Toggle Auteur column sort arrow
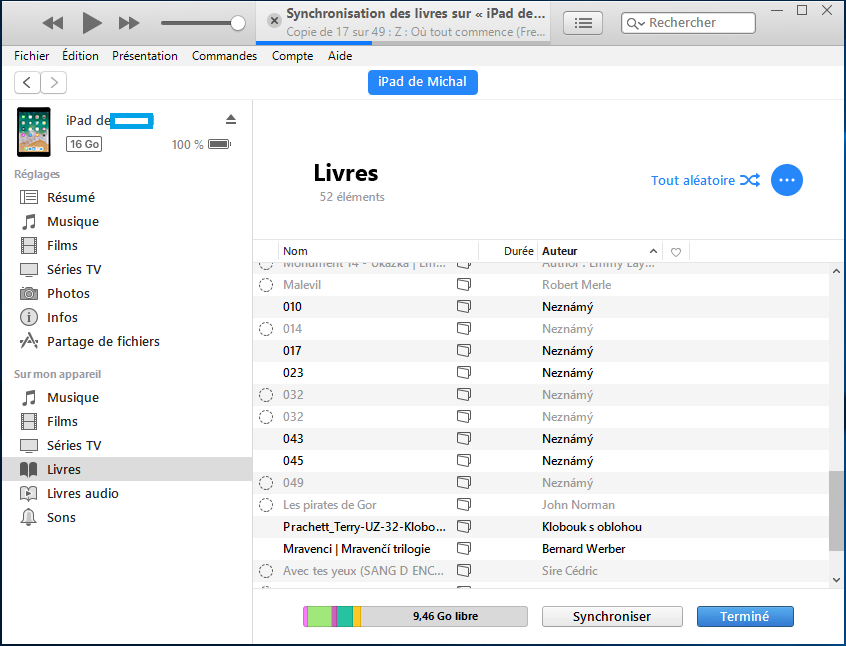This screenshot has width=846, height=646. [653, 251]
